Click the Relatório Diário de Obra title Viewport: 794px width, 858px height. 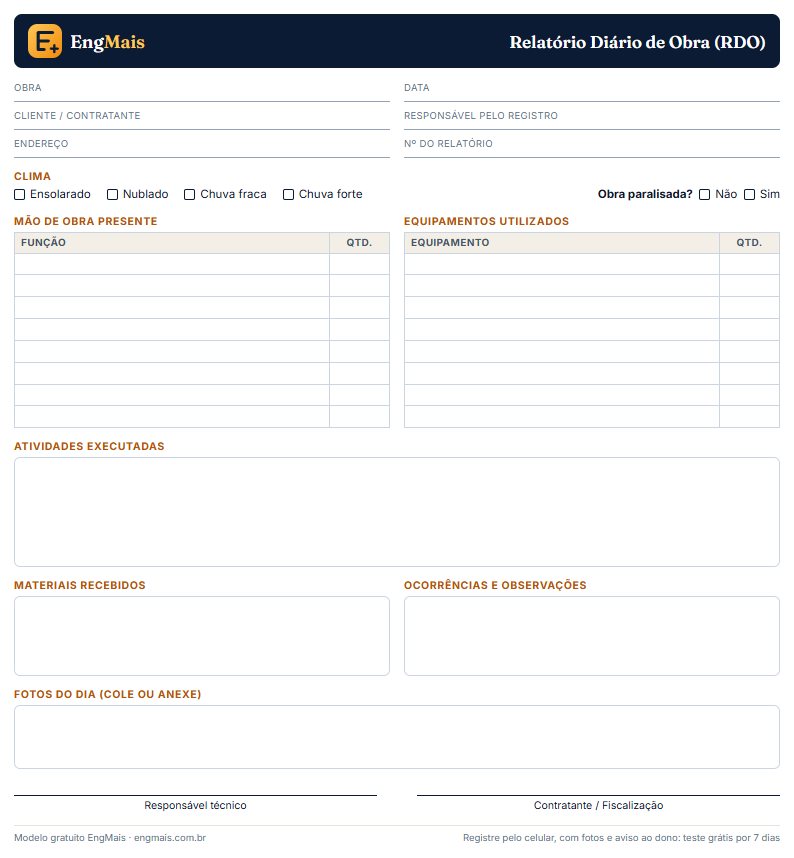pyautogui.click(x=637, y=42)
